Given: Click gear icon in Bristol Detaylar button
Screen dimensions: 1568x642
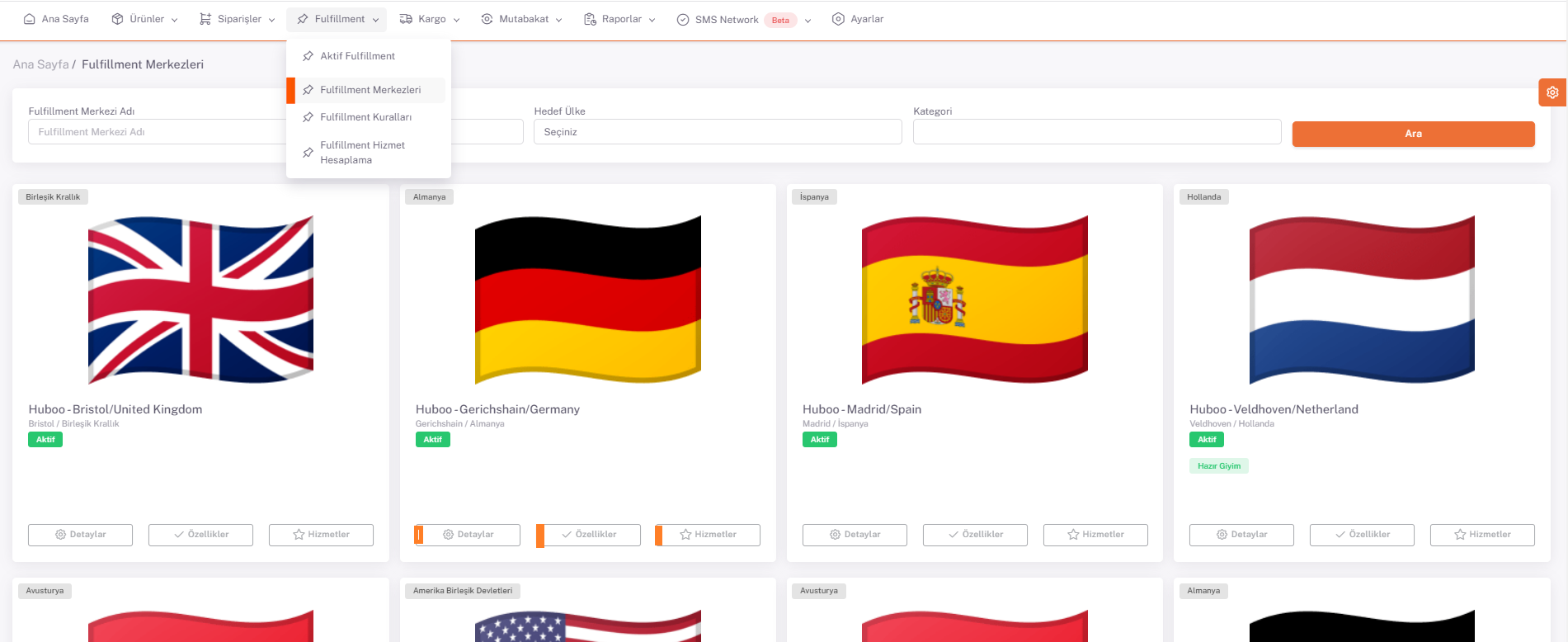Looking at the screenshot, I should 60,535.
